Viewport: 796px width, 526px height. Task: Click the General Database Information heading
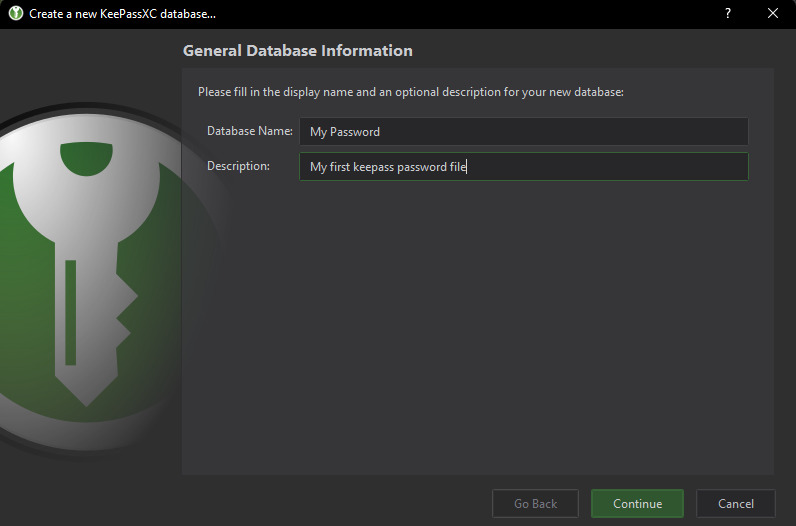point(297,51)
